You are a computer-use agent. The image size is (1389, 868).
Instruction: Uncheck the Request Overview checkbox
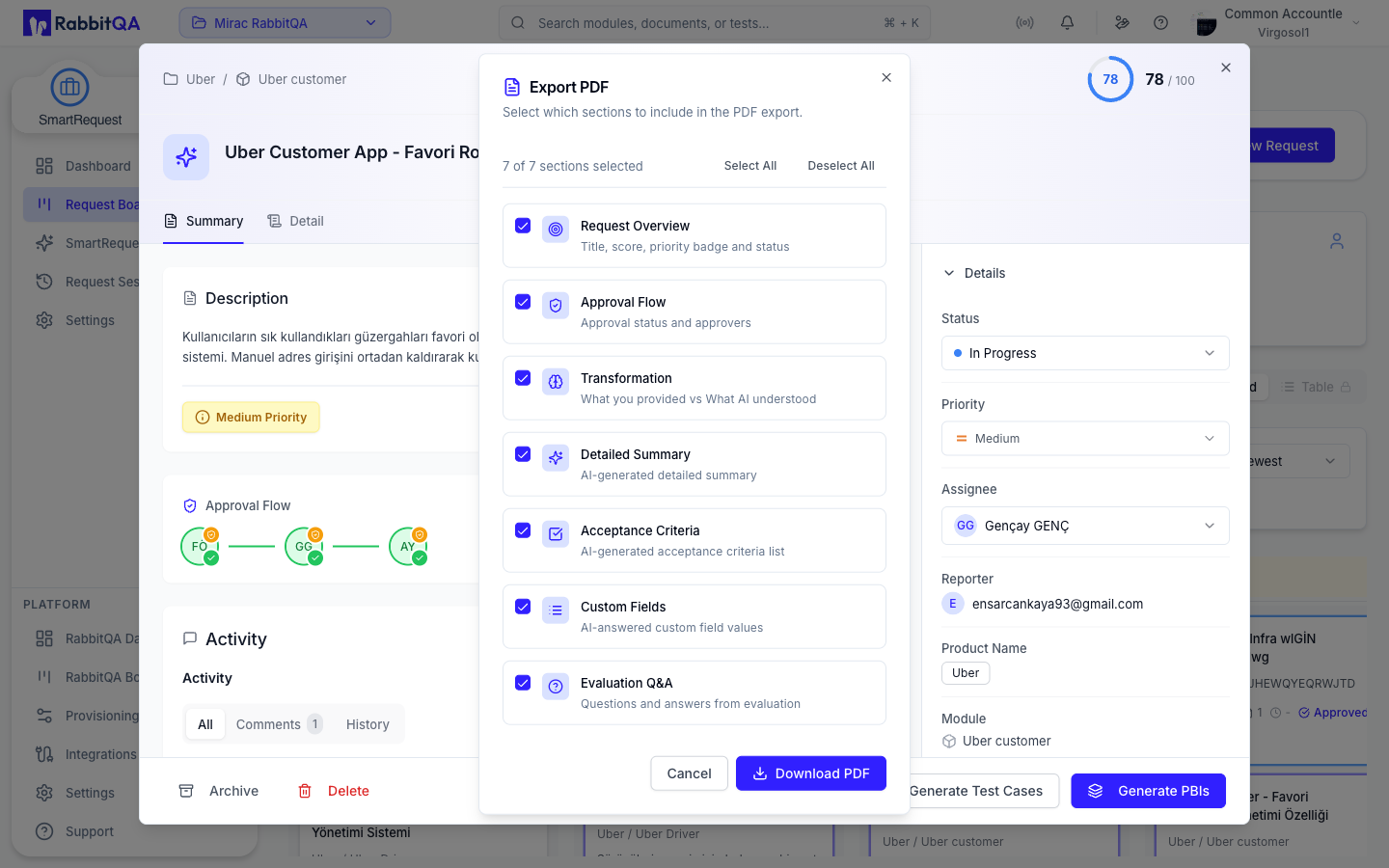point(523,226)
